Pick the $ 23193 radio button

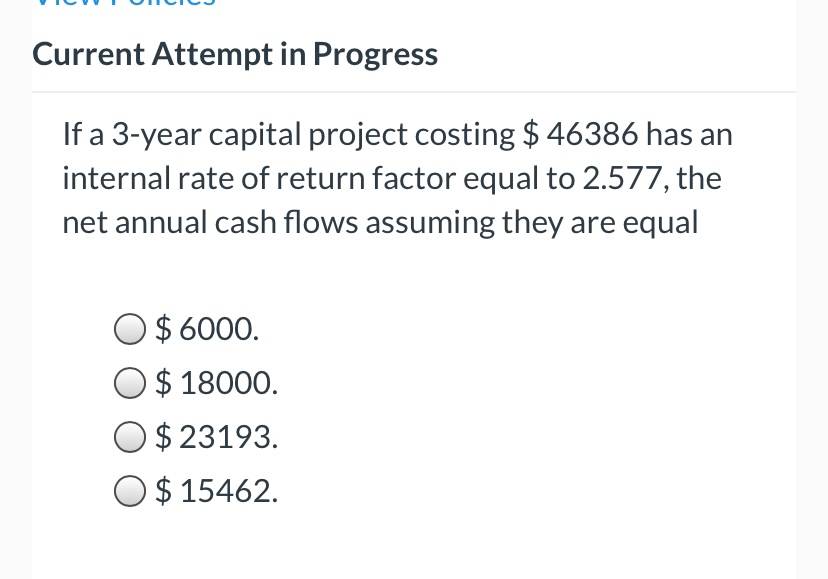click(x=129, y=437)
